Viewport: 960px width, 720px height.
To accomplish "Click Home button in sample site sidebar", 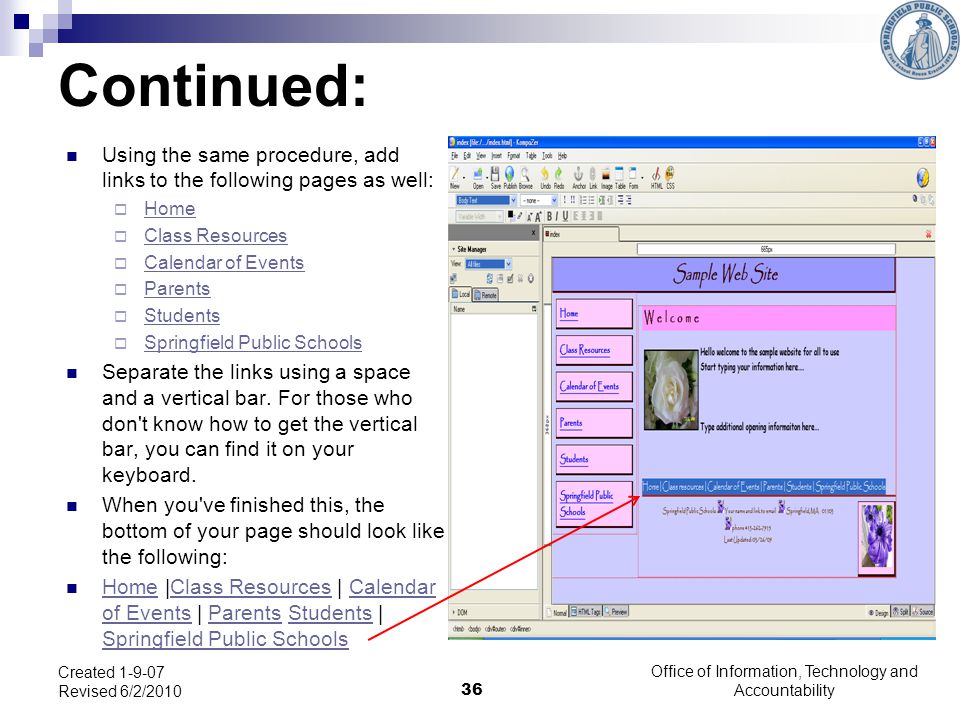I will (x=593, y=313).
